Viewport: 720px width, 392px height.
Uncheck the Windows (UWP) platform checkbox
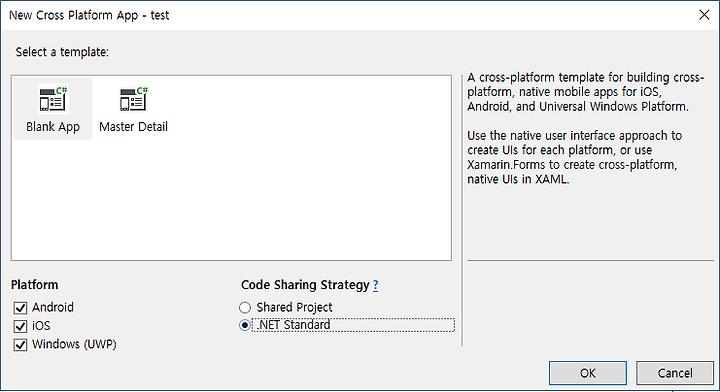click(x=20, y=345)
